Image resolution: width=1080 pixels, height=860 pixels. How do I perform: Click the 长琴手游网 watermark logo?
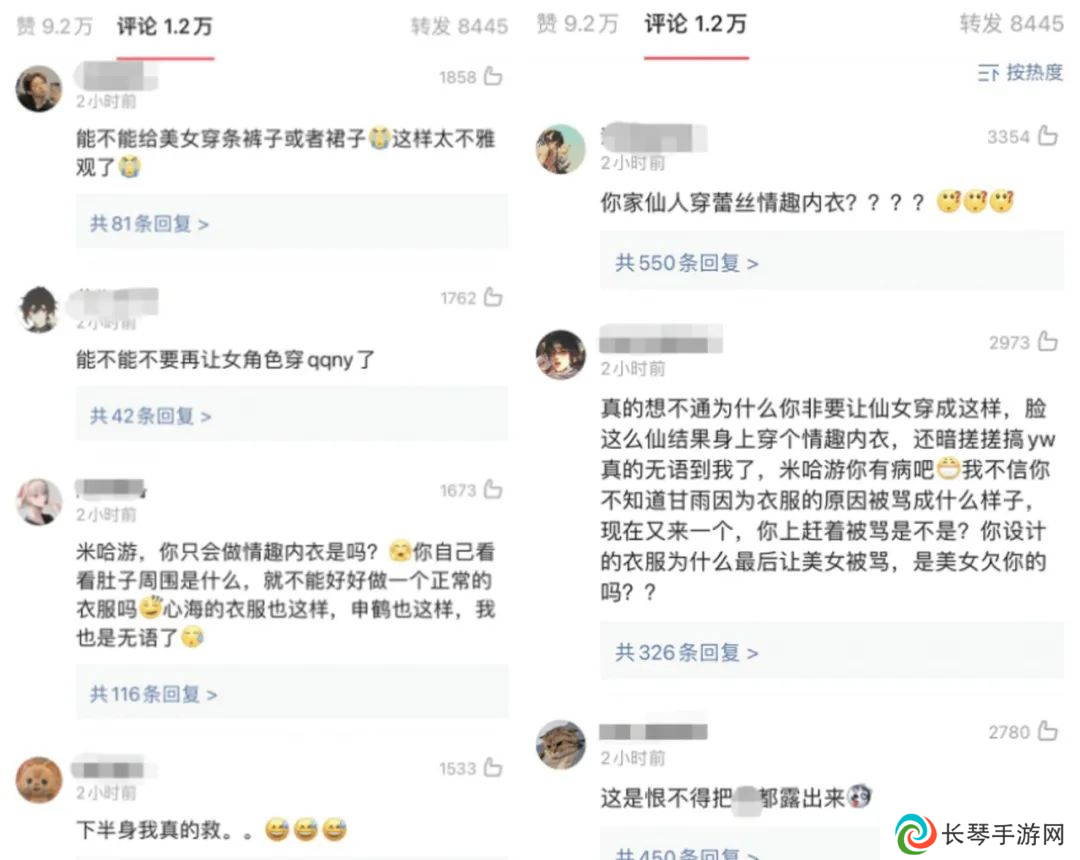click(x=980, y=834)
